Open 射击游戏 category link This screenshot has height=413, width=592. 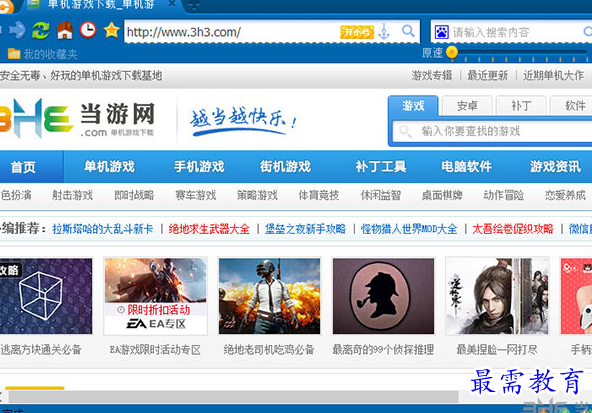72,195
